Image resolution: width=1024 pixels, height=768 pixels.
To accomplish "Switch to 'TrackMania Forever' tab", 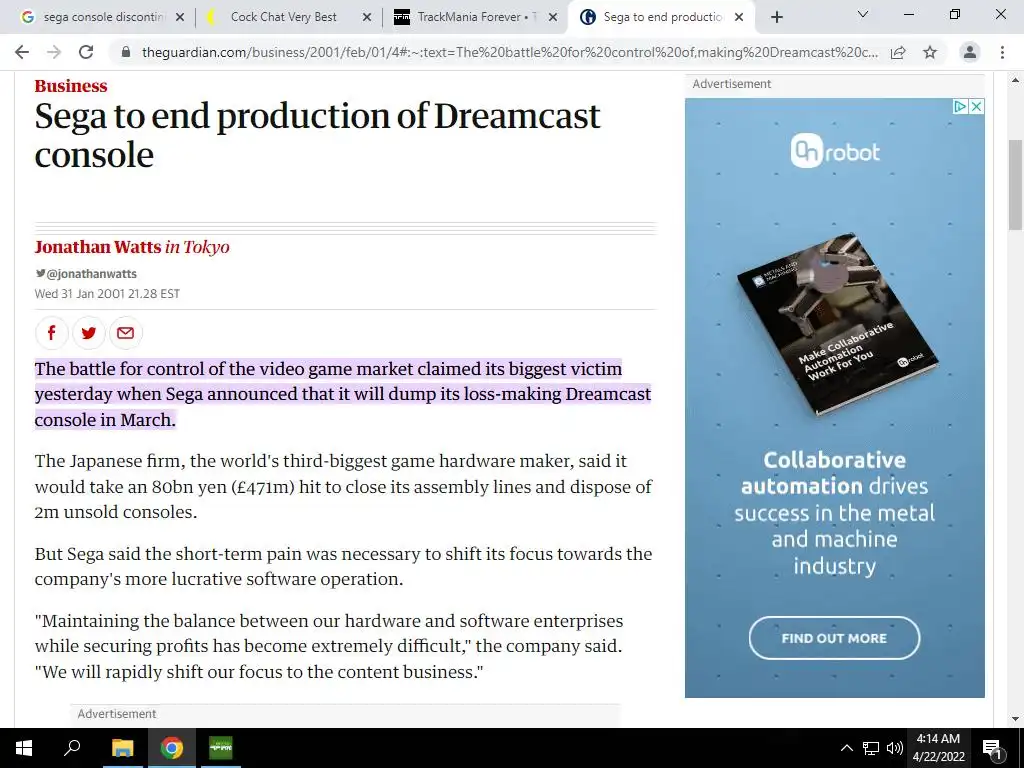I will [475, 17].
